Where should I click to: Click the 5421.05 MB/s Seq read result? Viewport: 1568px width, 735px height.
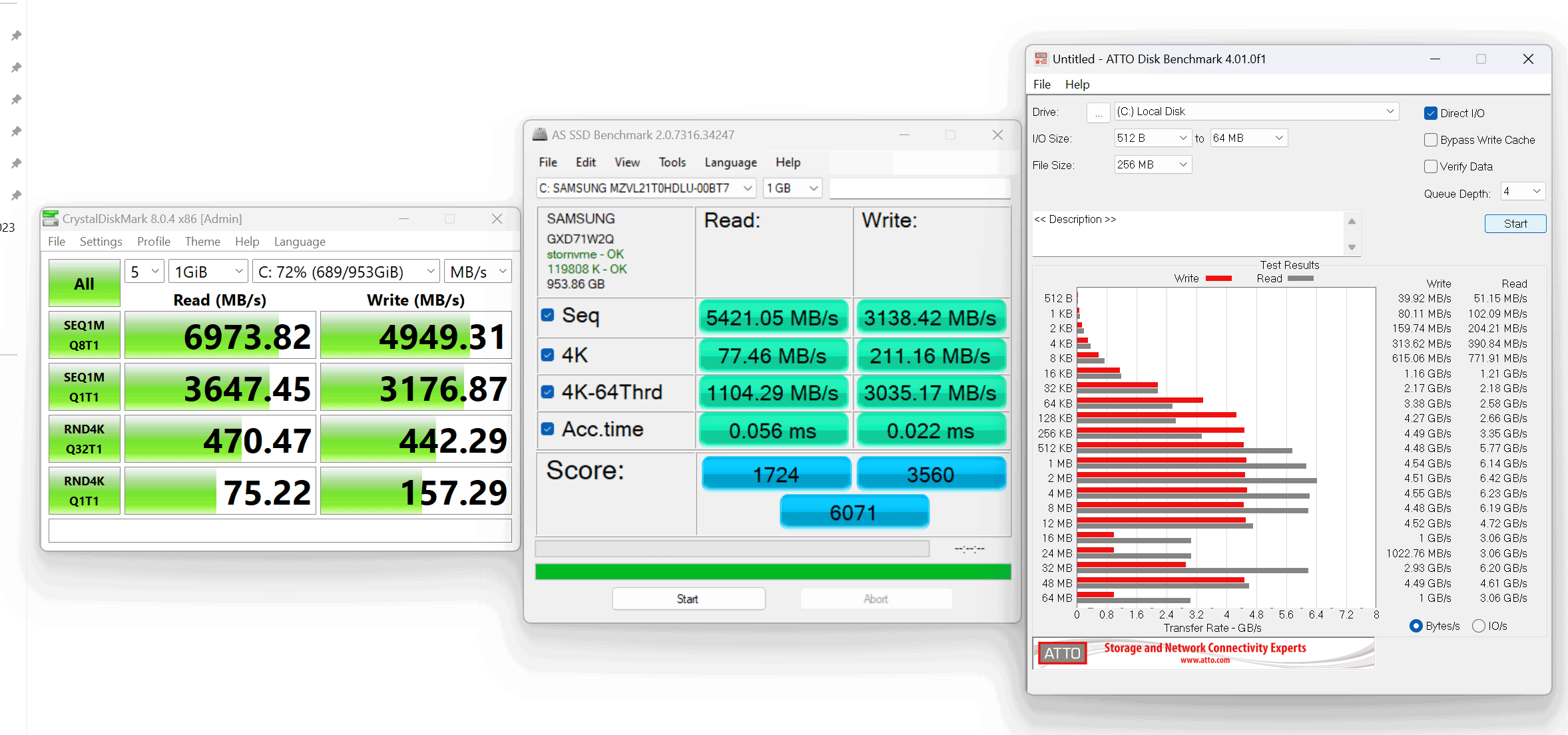click(x=773, y=318)
